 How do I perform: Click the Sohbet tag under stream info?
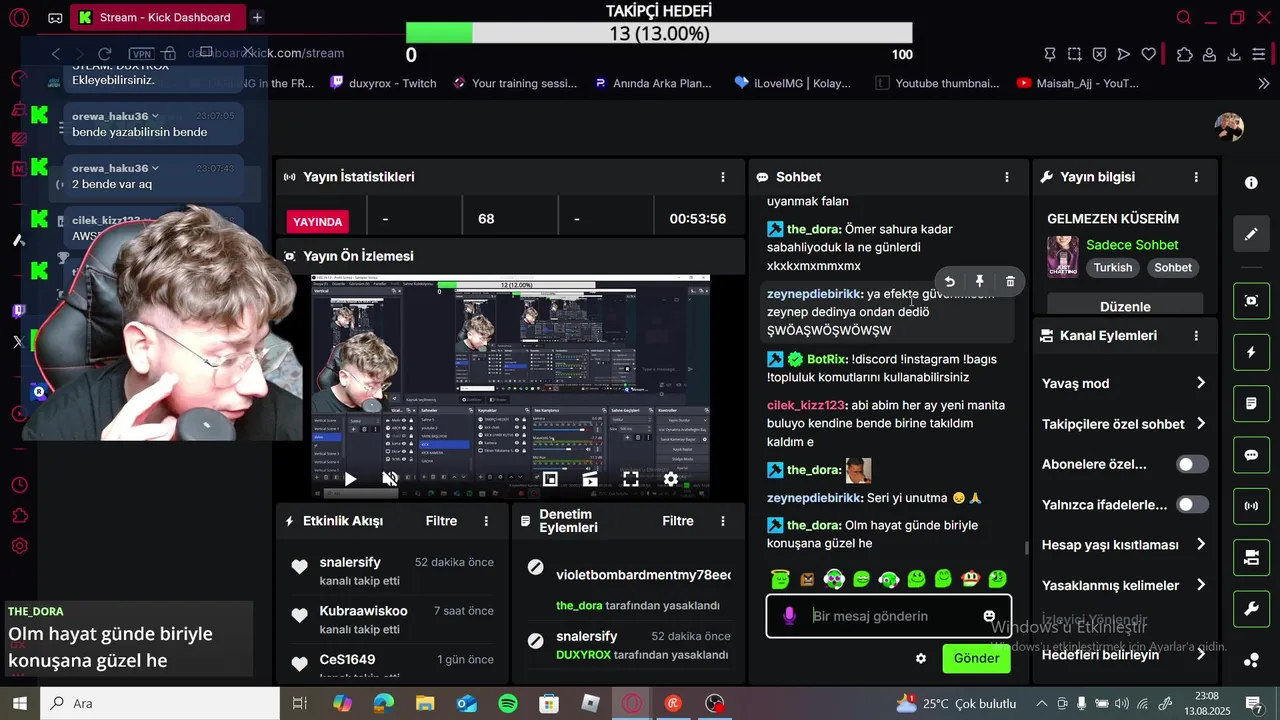tap(1173, 268)
